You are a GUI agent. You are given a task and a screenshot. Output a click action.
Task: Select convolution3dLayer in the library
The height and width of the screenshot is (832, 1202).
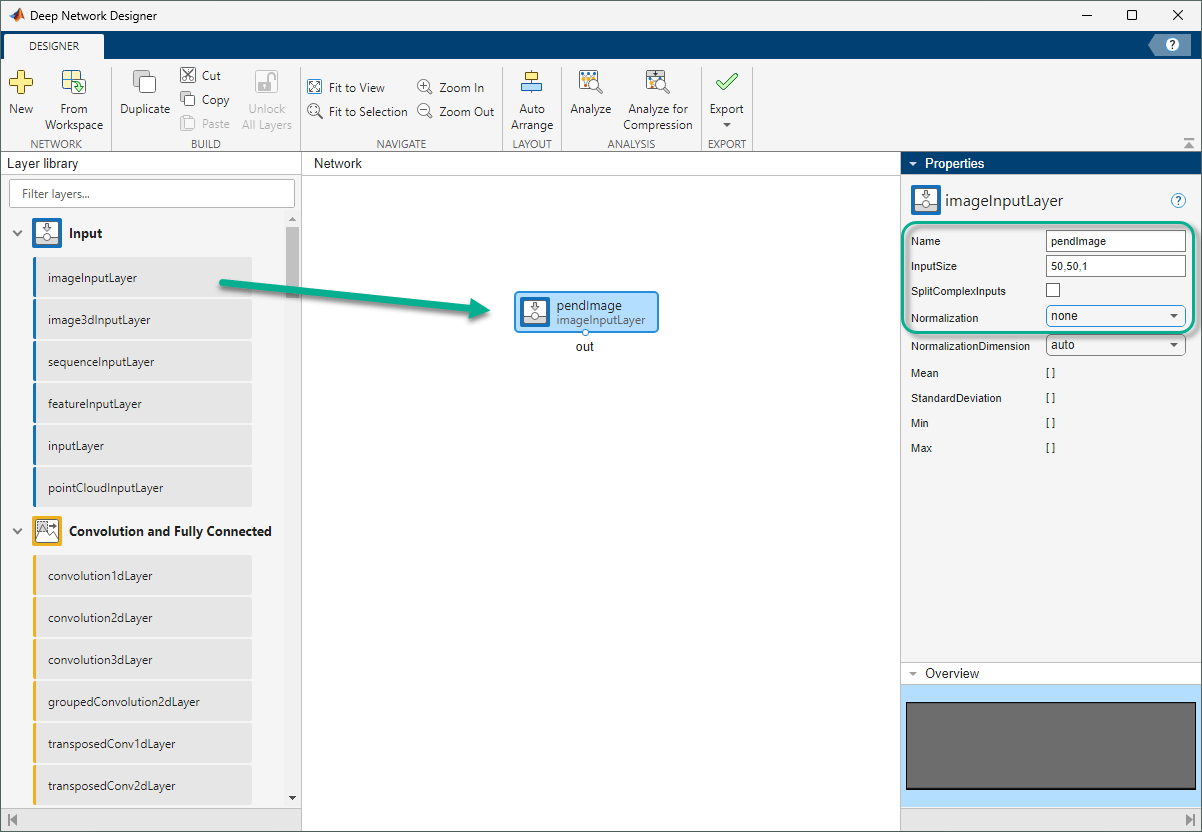[143, 660]
